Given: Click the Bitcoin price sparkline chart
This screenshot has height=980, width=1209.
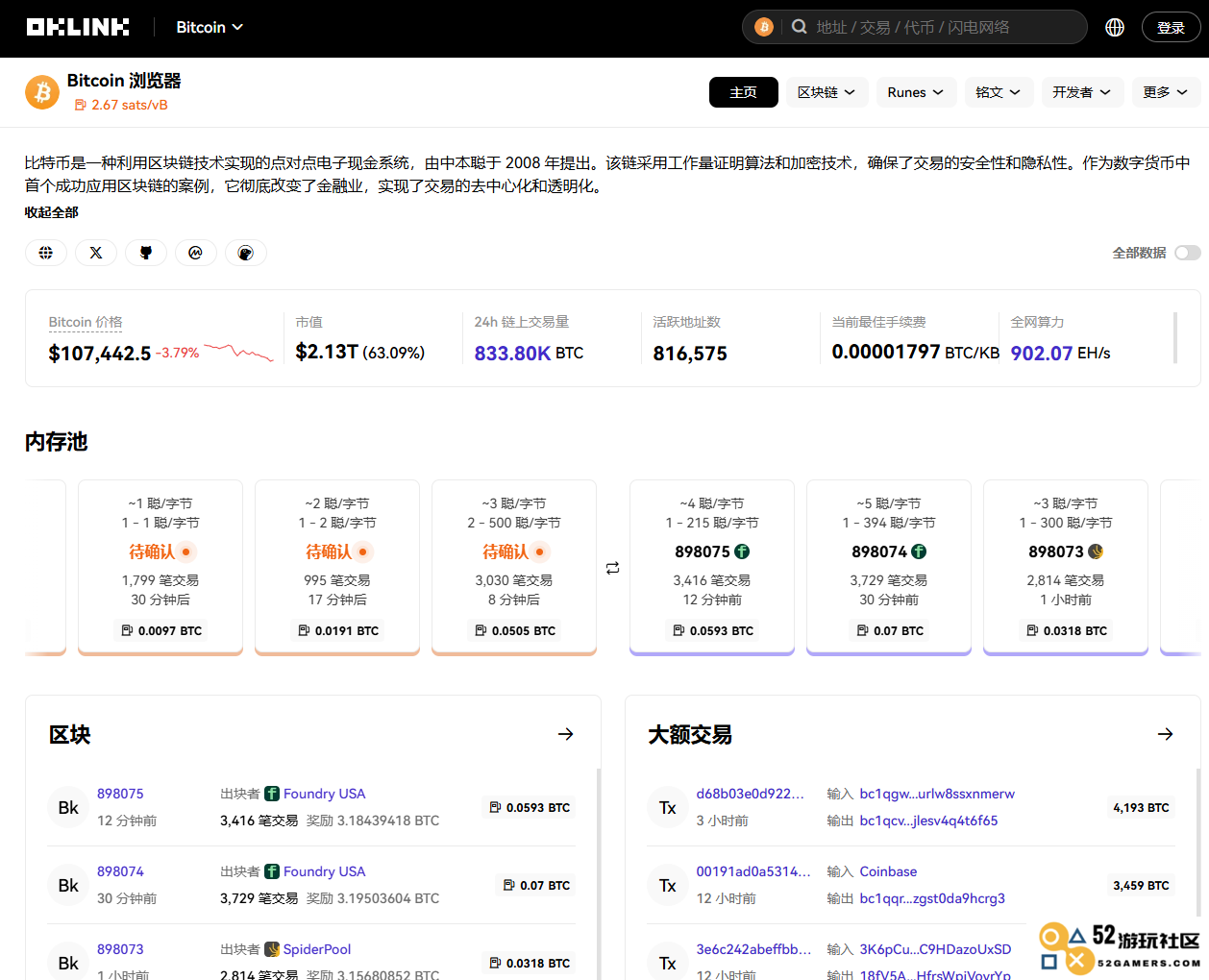Looking at the screenshot, I should point(239,353).
